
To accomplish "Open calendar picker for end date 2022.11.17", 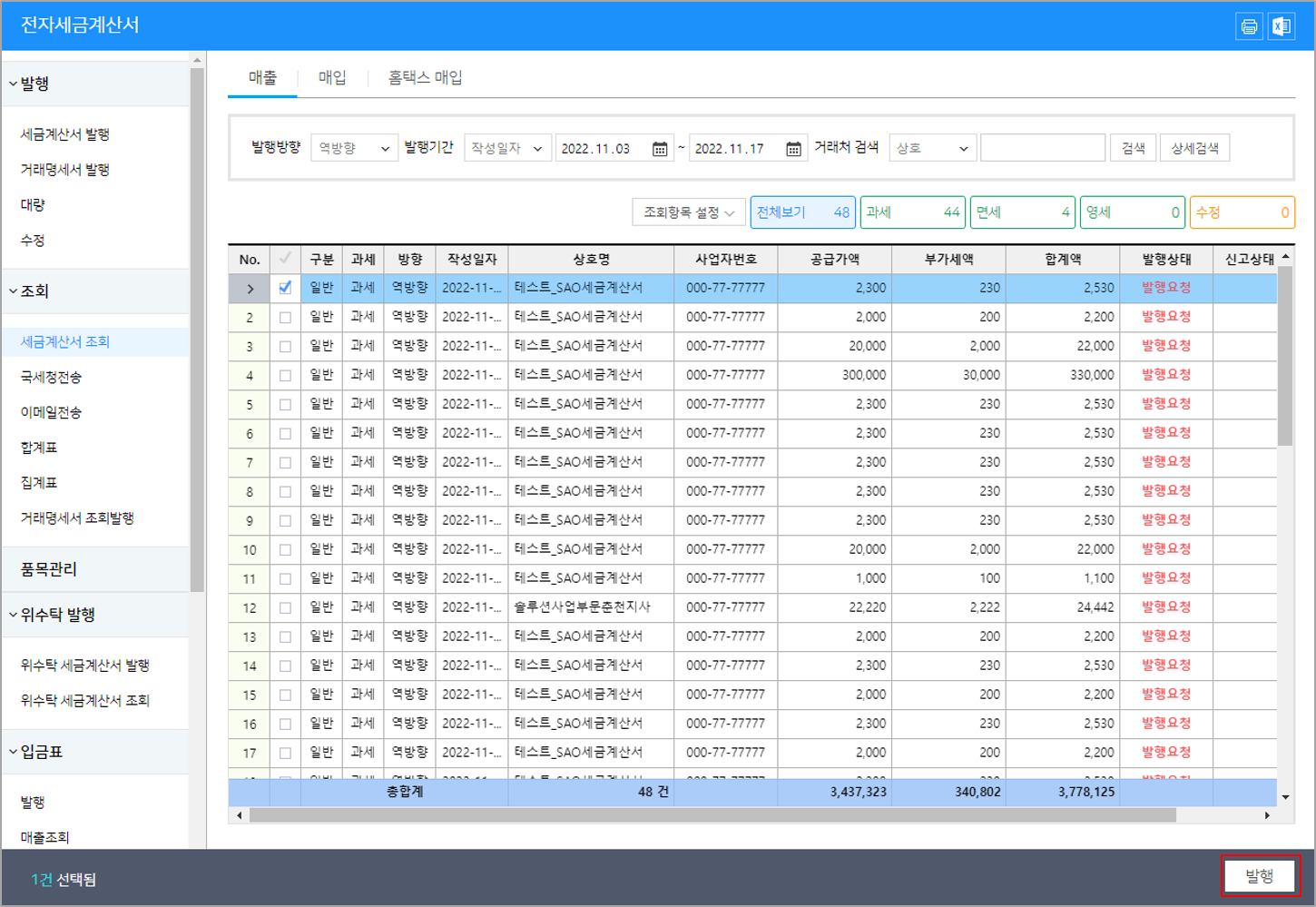I will pyautogui.click(x=793, y=149).
